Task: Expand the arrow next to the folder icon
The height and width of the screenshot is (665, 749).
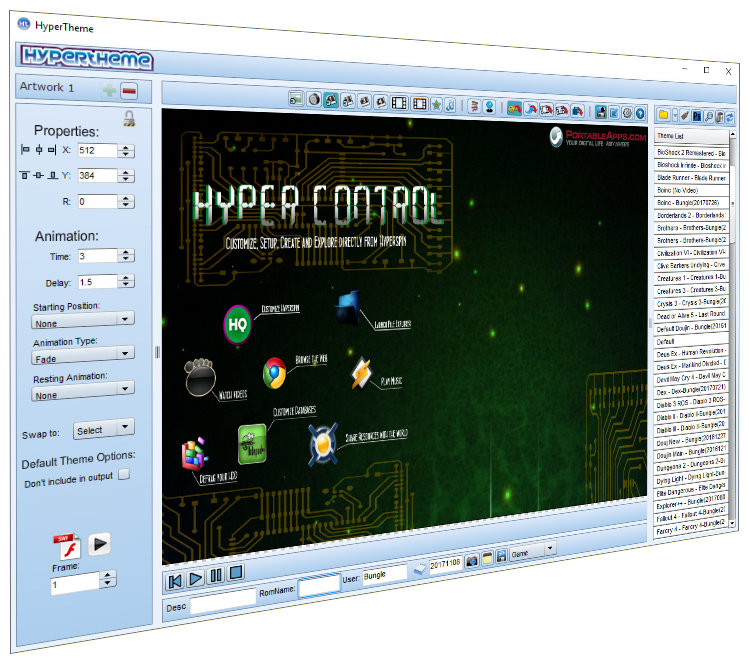Action: pos(674,115)
